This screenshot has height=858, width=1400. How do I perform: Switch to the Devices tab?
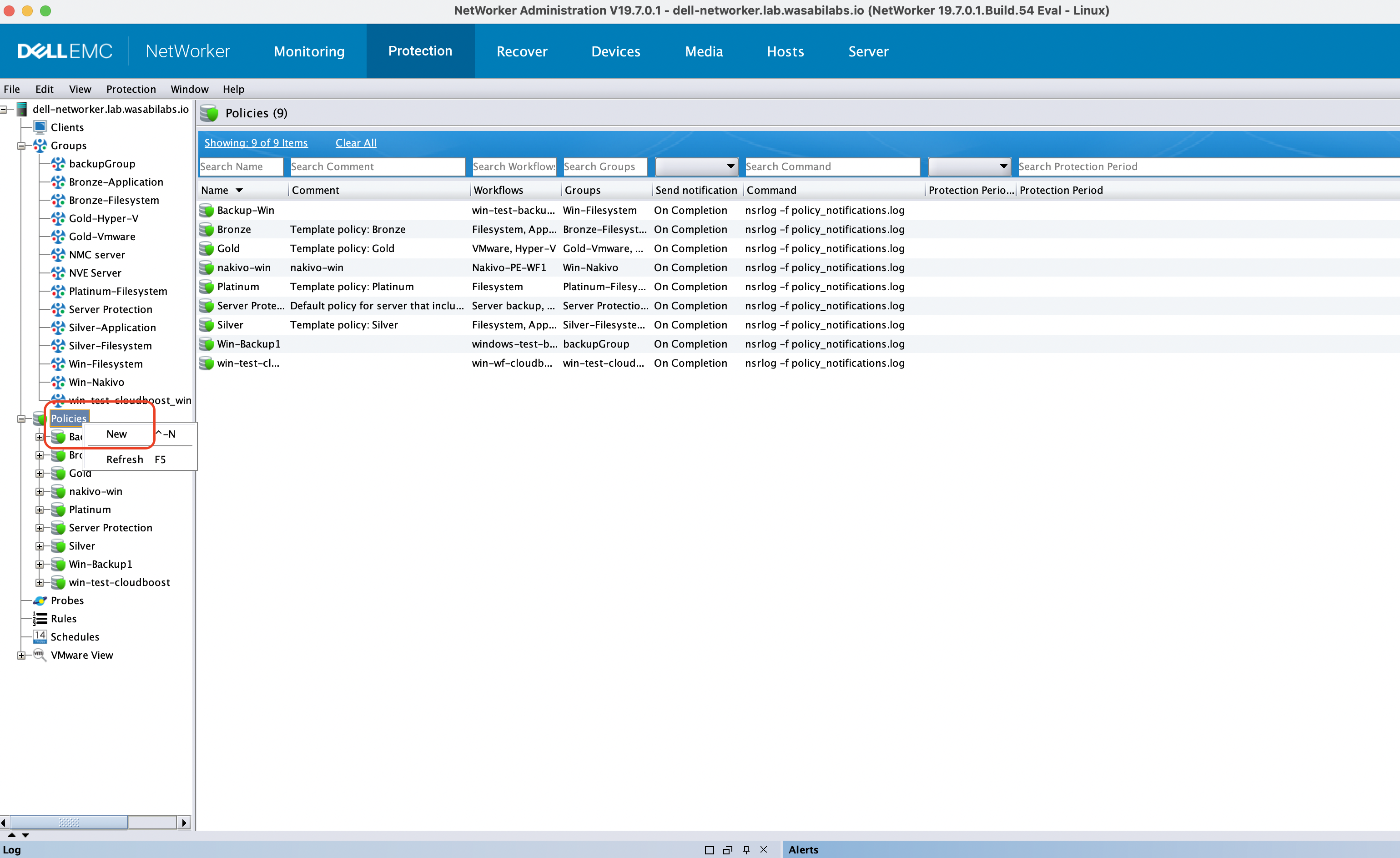coord(616,51)
